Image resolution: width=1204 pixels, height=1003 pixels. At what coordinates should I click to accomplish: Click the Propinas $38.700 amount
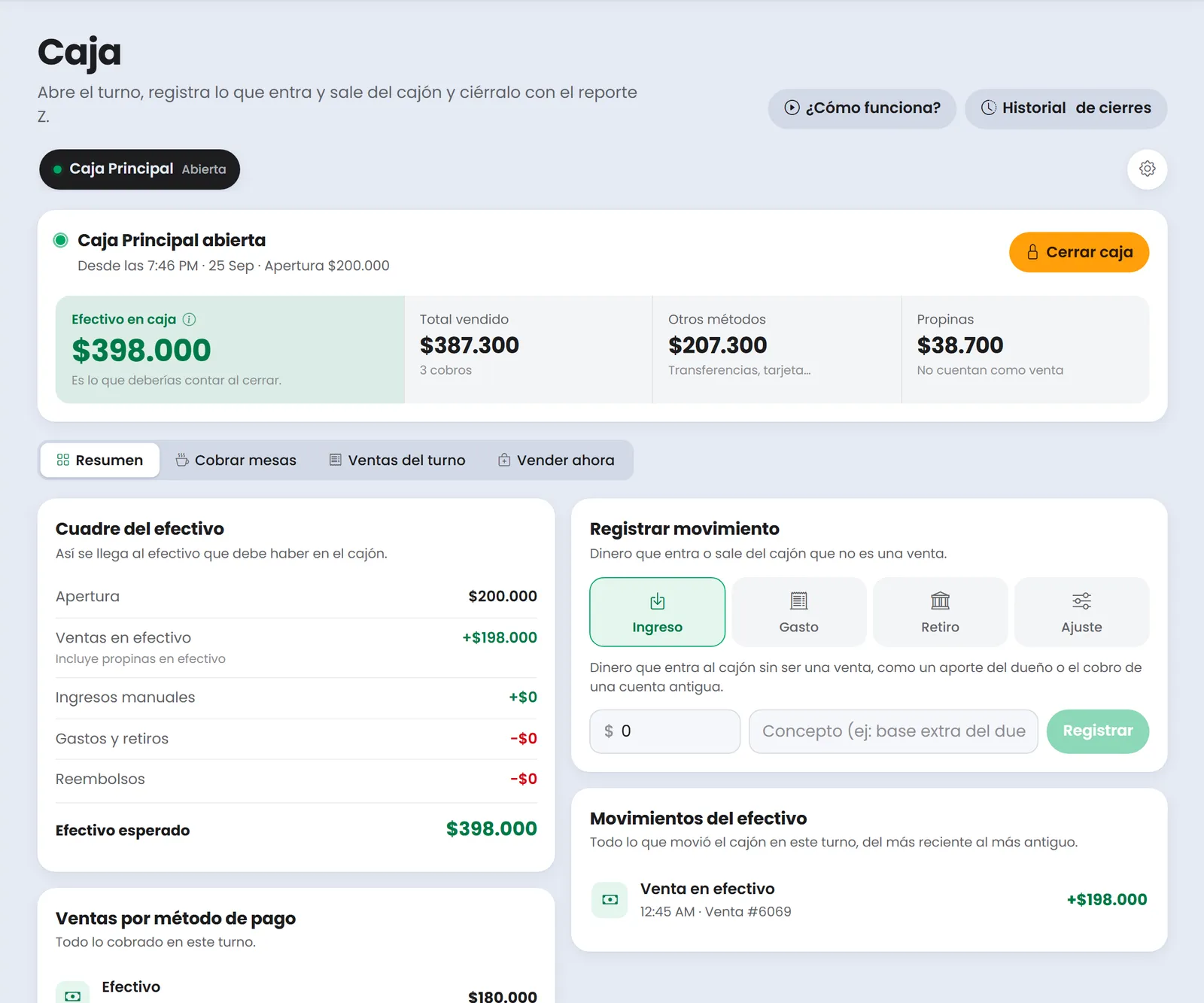click(960, 345)
